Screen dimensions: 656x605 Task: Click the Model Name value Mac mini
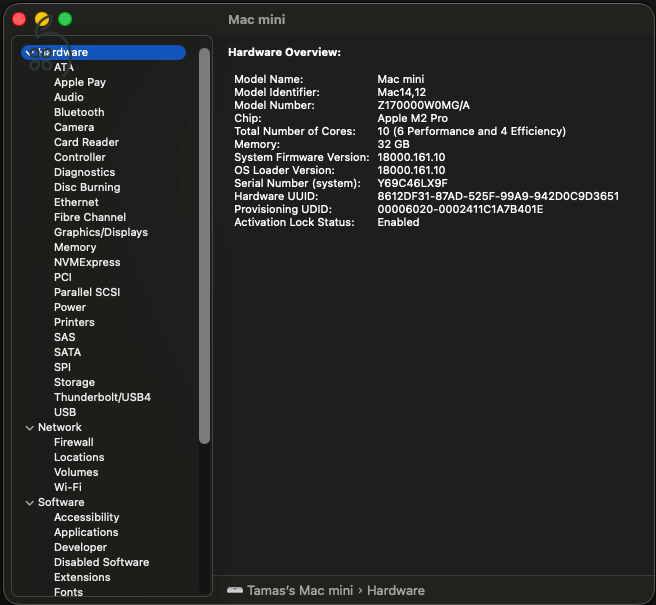[x=400, y=79]
